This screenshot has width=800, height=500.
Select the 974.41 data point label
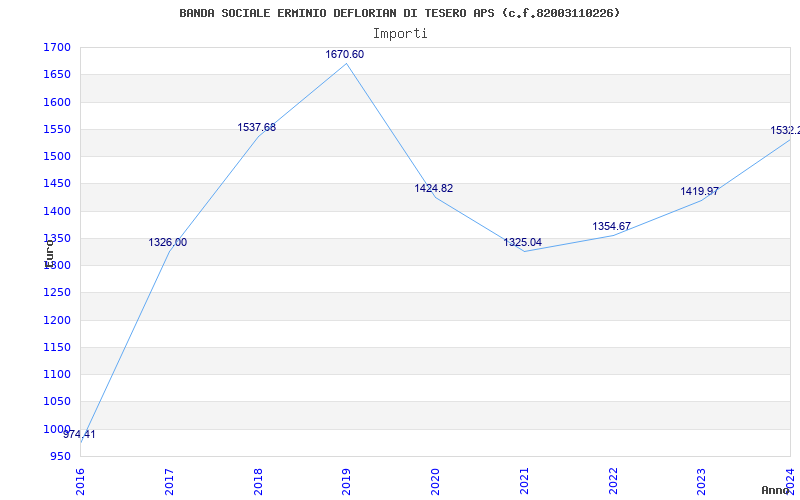pos(79,435)
